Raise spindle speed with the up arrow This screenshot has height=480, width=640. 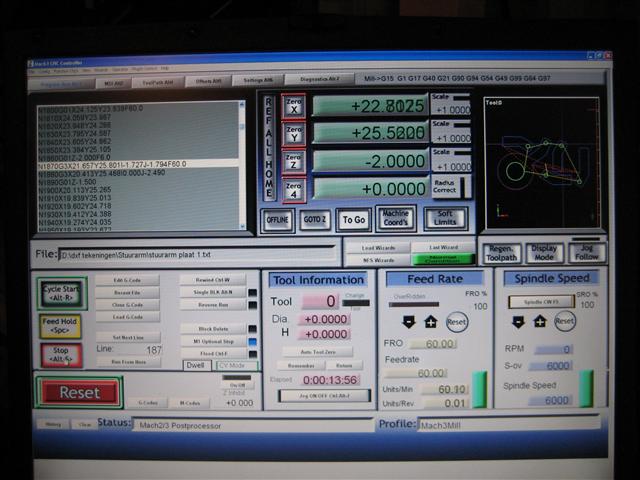(x=540, y=321)
